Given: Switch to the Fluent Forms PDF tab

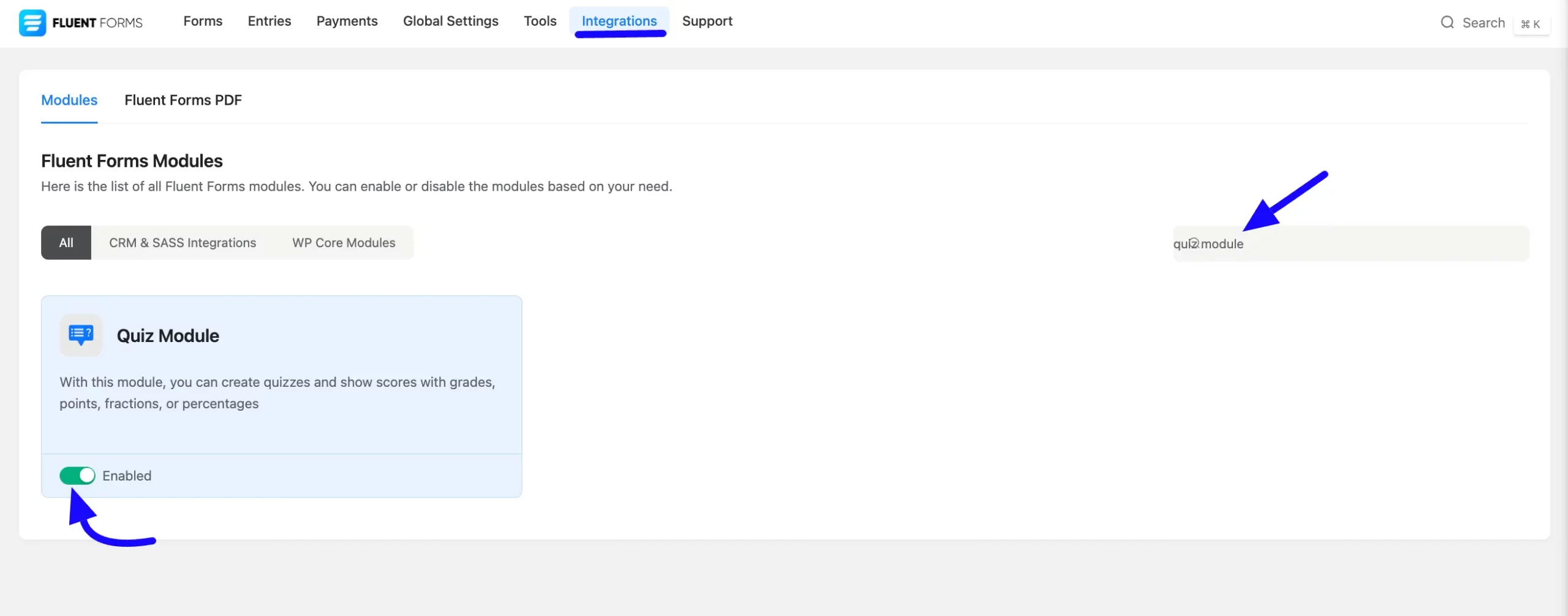Looking at the screenshot, I should click(183, 100).
